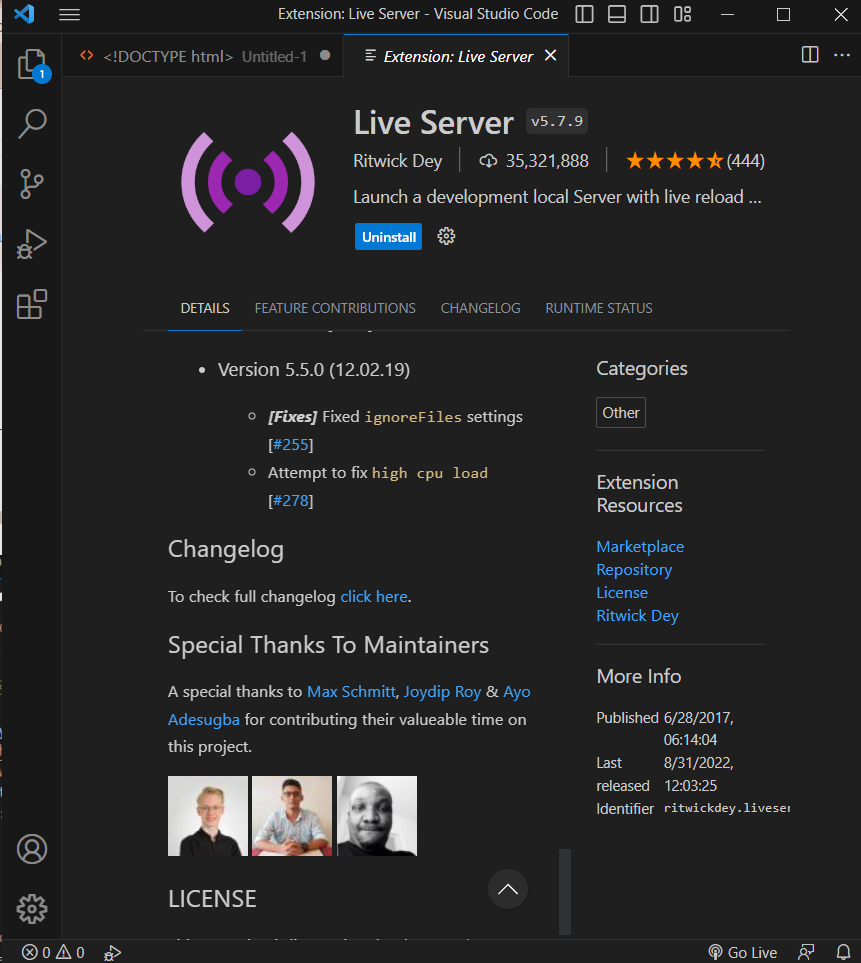
Task: Switch to the Untitled-1 editor tab
Action: pos(203,56)
